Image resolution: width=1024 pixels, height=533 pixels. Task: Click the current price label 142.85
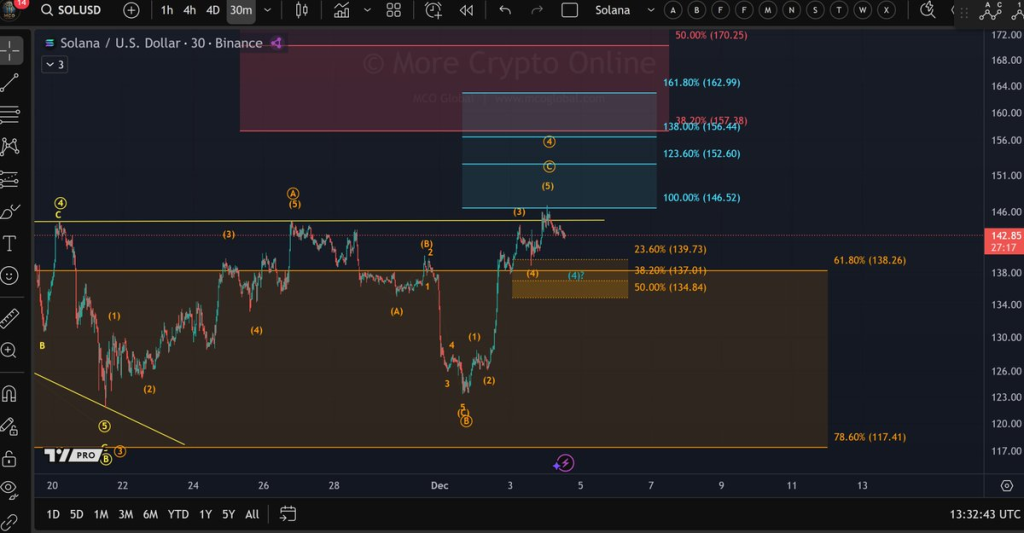pos(1002,236)
